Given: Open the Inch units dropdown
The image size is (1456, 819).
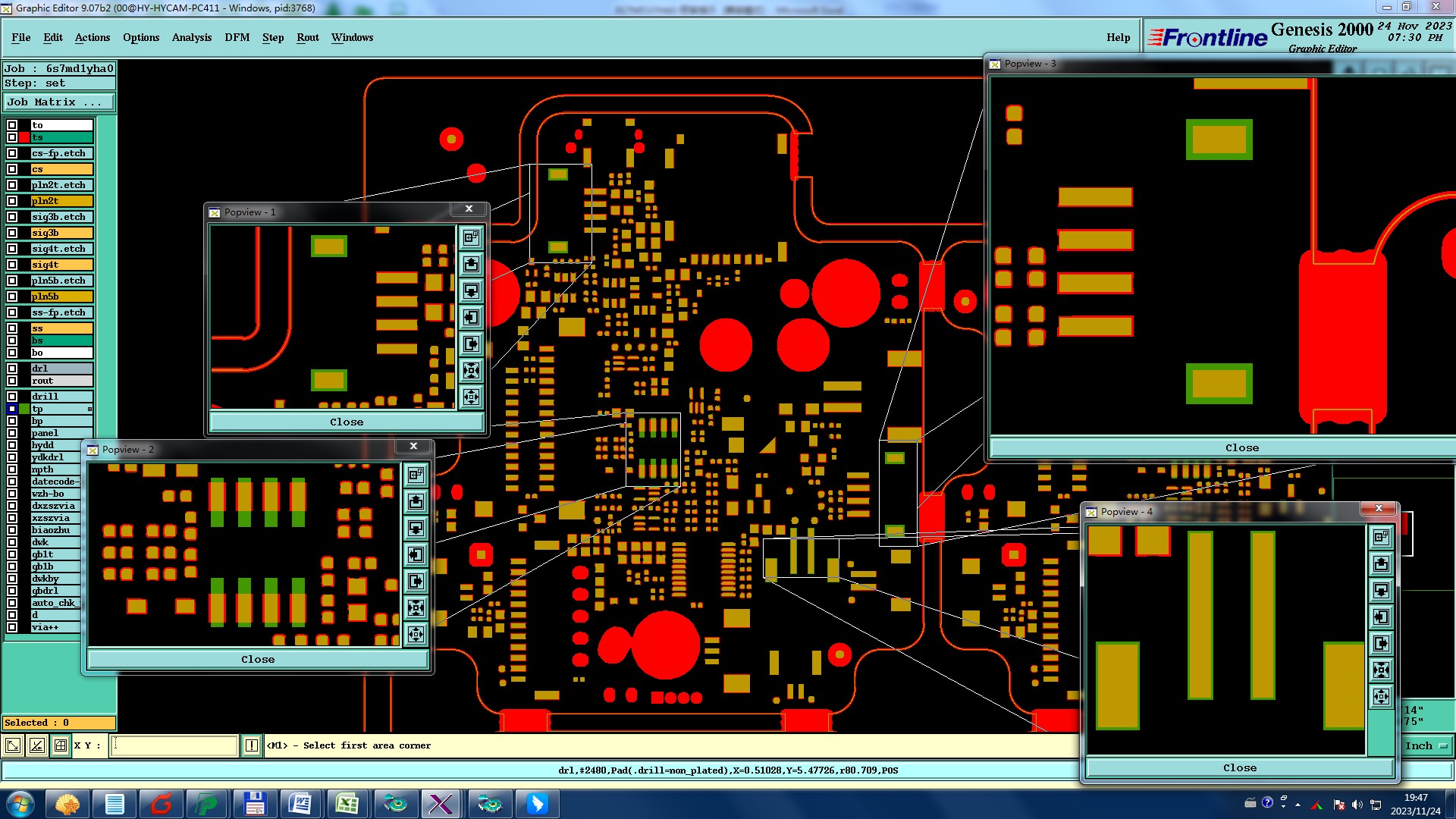Looking at the screenshot, I should (x=1426, y=746).
